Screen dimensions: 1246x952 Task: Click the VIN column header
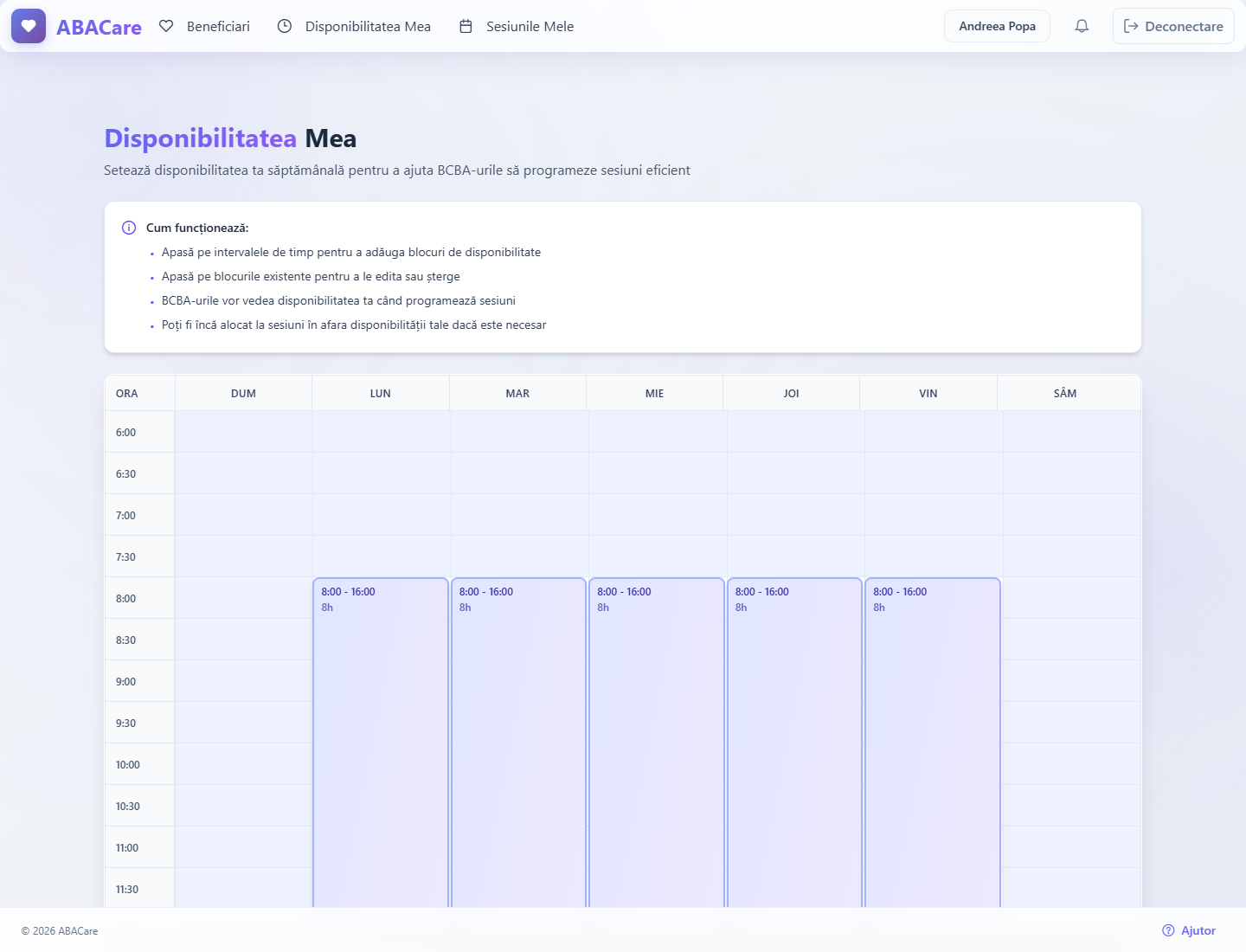click(x=928, y=393)
